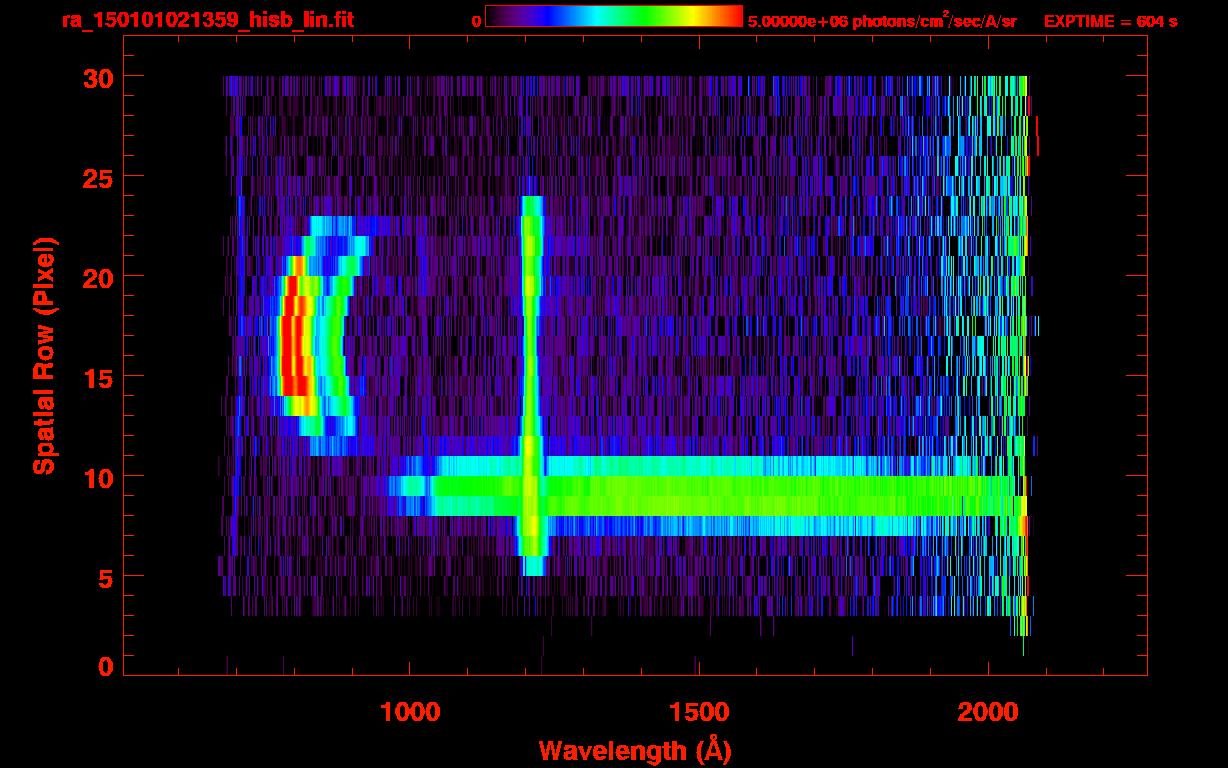The width and height of the screenshot is (1228, 768).
Task: Click the filename ra_150101021359_hisb_lin.fit title
Action: click(x=207, y=20)
